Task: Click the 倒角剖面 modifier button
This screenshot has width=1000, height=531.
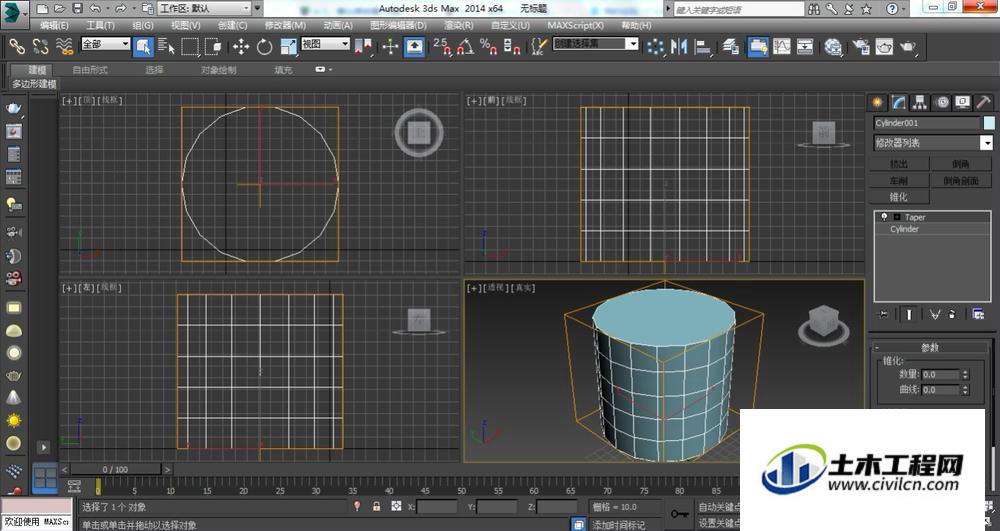Action: (961, 181)
